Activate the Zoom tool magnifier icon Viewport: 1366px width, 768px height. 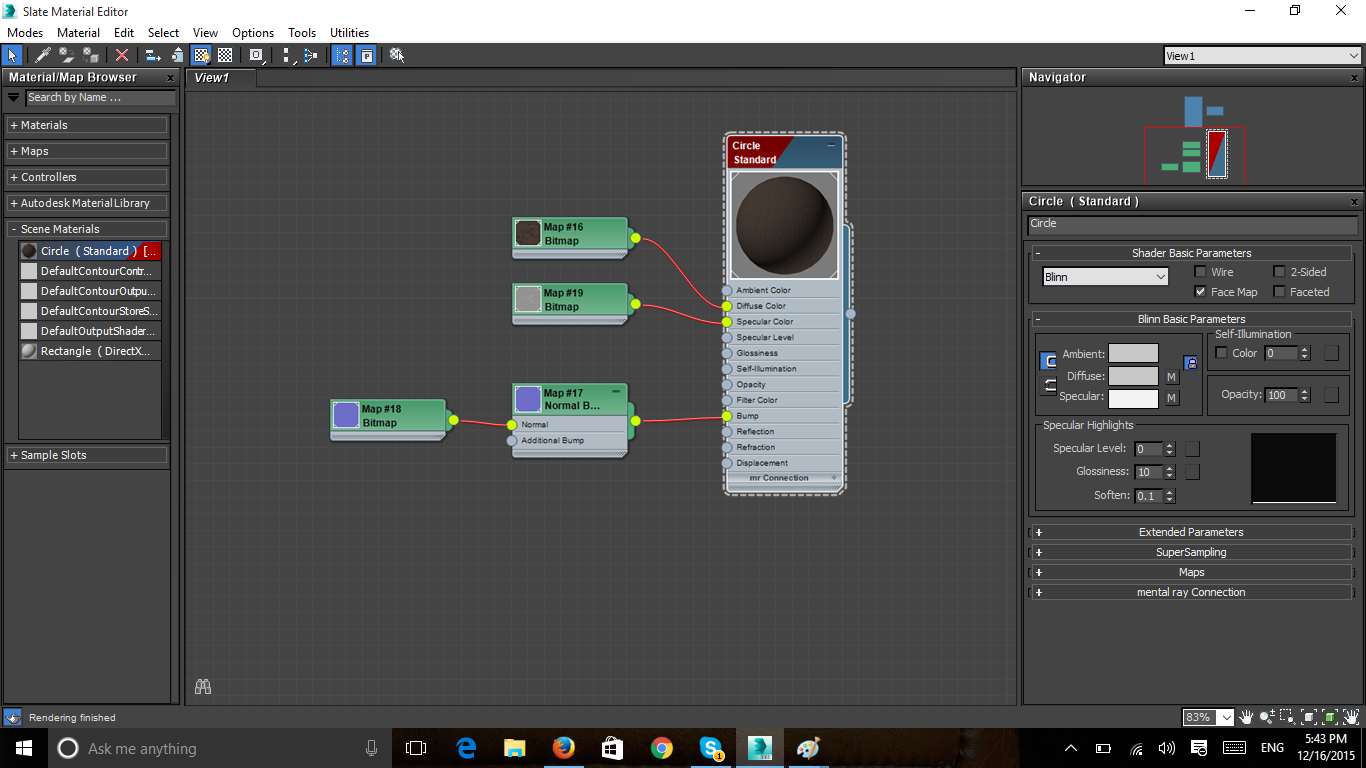[x=1265, y=717]
